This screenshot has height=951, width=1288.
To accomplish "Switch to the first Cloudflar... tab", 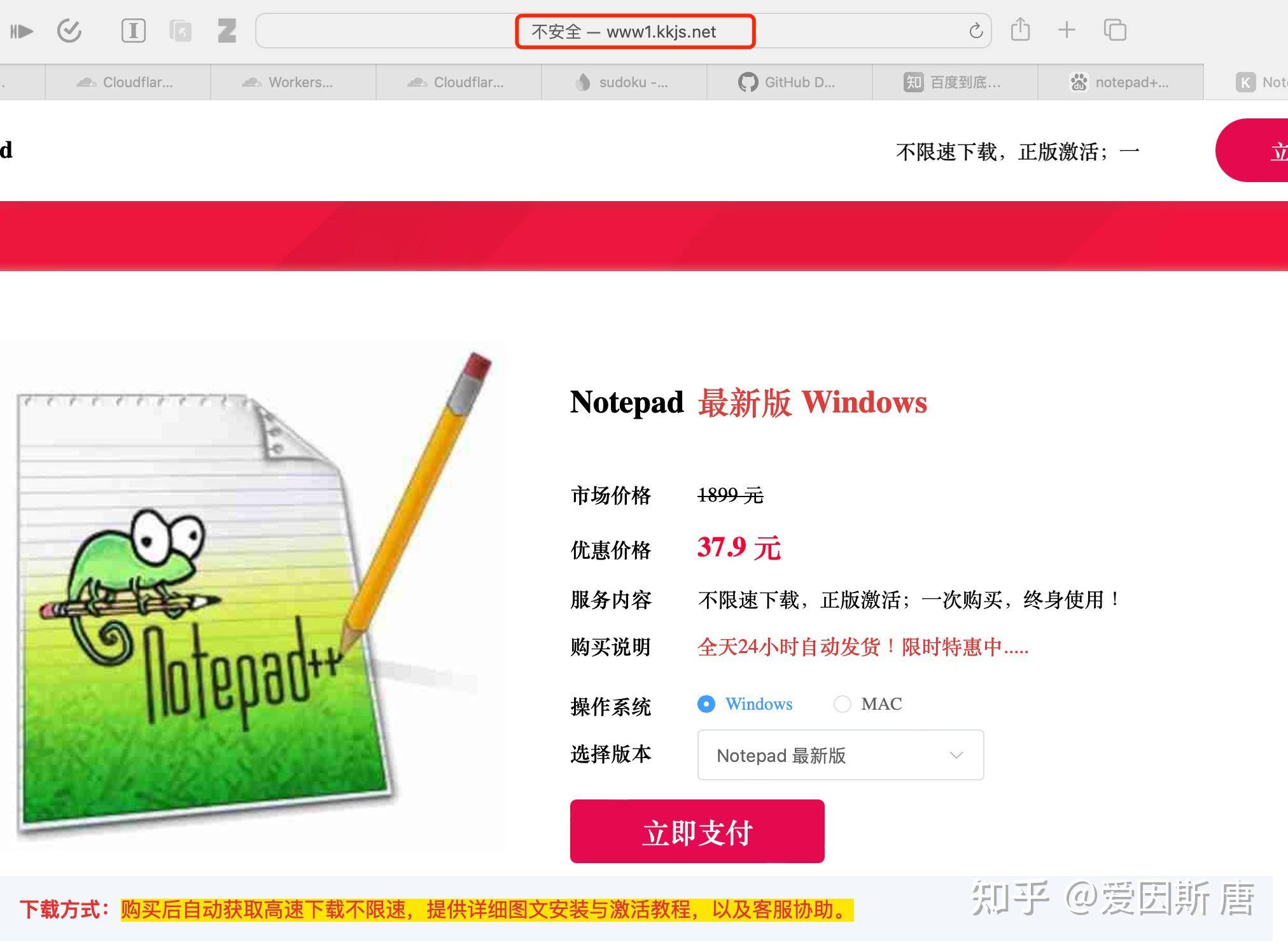I will click(127, 82).
